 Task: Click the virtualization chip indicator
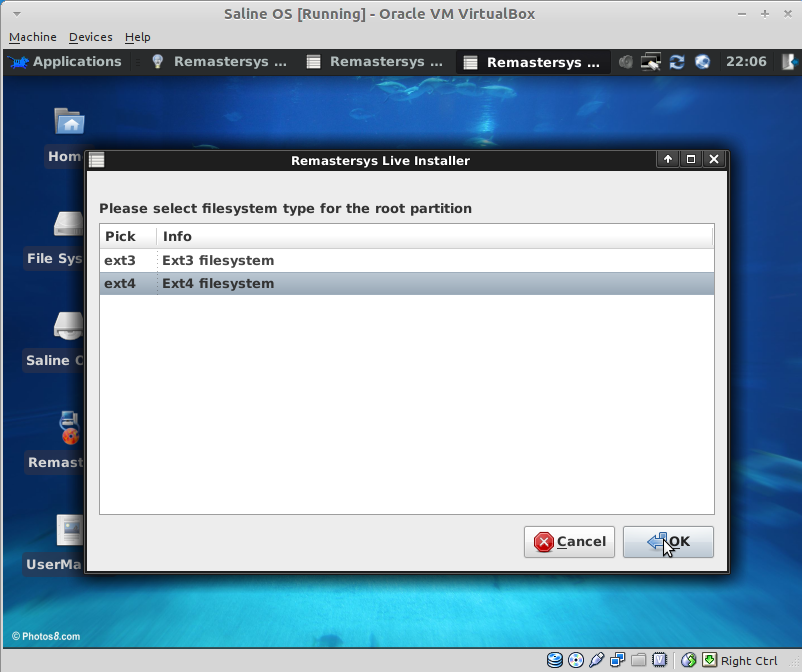coord(660,660)
